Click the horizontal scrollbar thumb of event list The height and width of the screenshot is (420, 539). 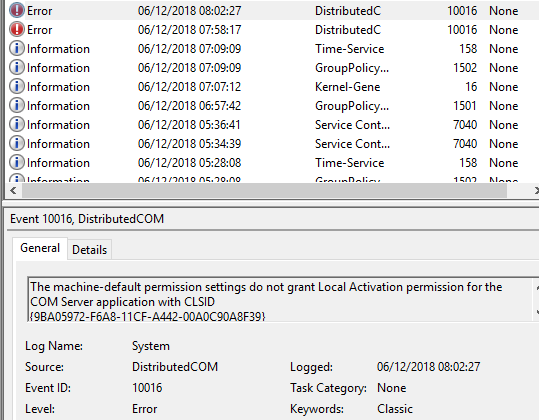(264, 190)
